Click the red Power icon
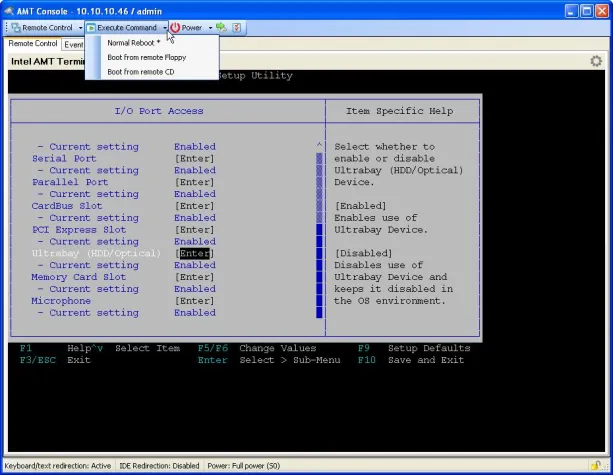Screen dimensions: 613x475 pyautogui.click(x=175, y=27)
